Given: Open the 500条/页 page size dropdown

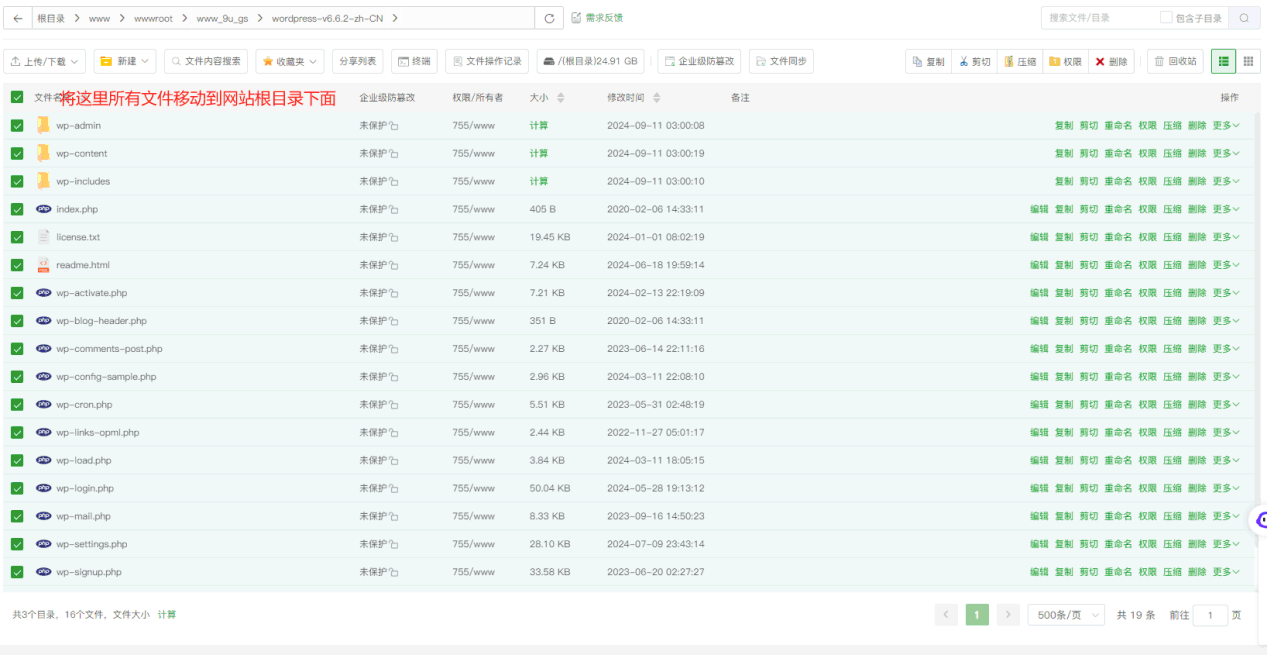Looking at the screenshot, I should [x=1066, y=615].
